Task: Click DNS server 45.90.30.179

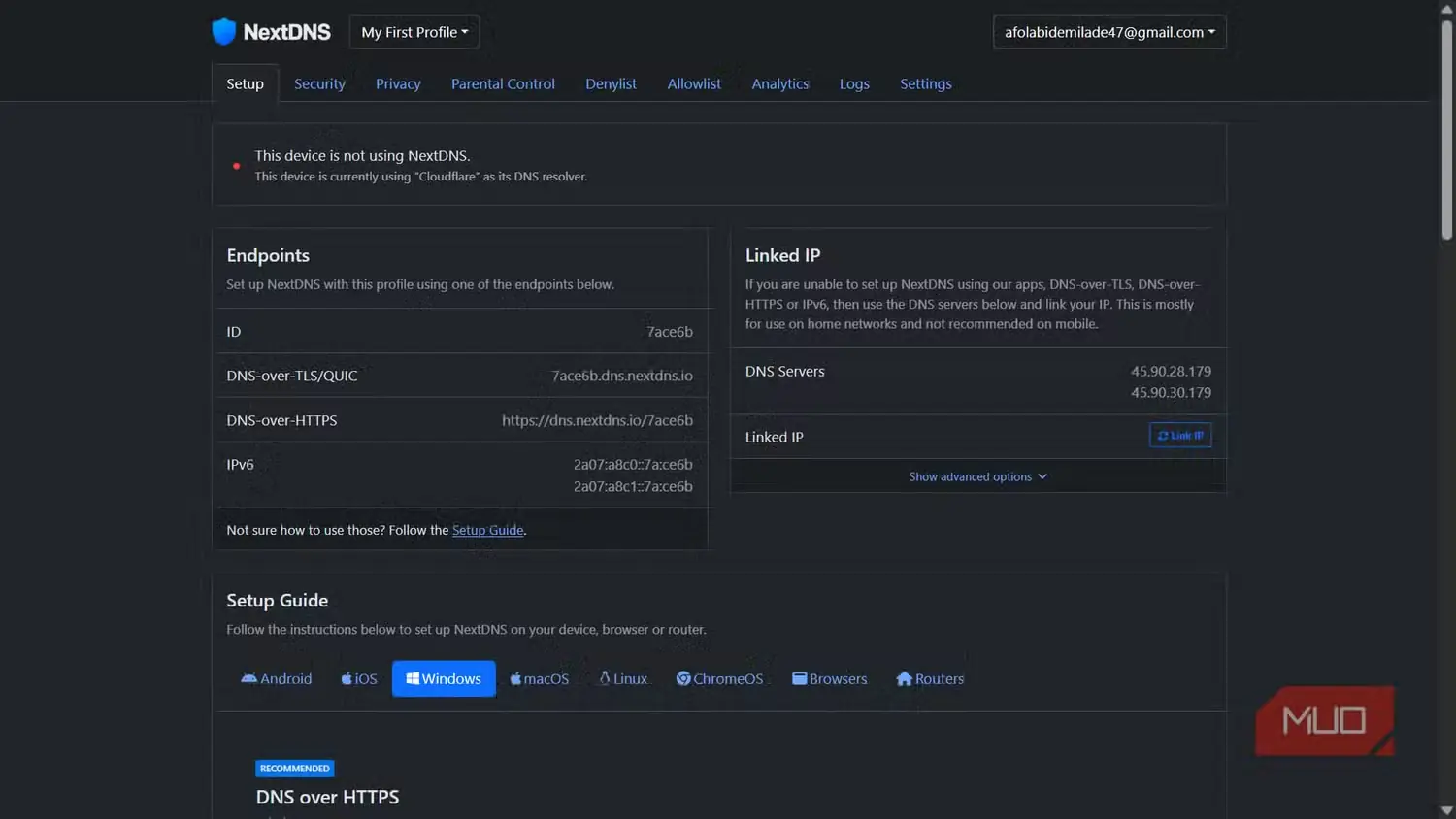Action: [1171, 392]
